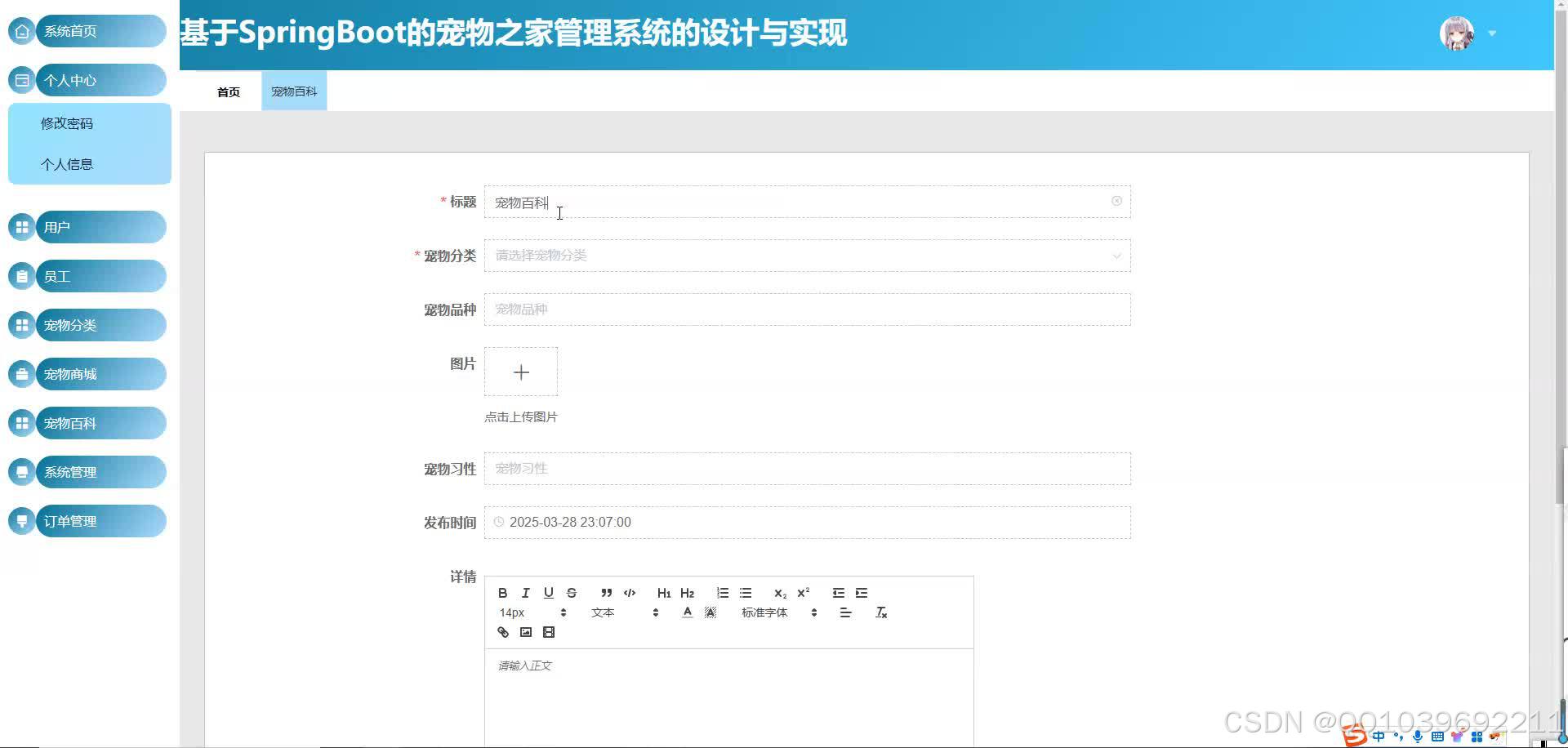Insert a video into the editor
The image size is (1568, 748).
point(549,632)
